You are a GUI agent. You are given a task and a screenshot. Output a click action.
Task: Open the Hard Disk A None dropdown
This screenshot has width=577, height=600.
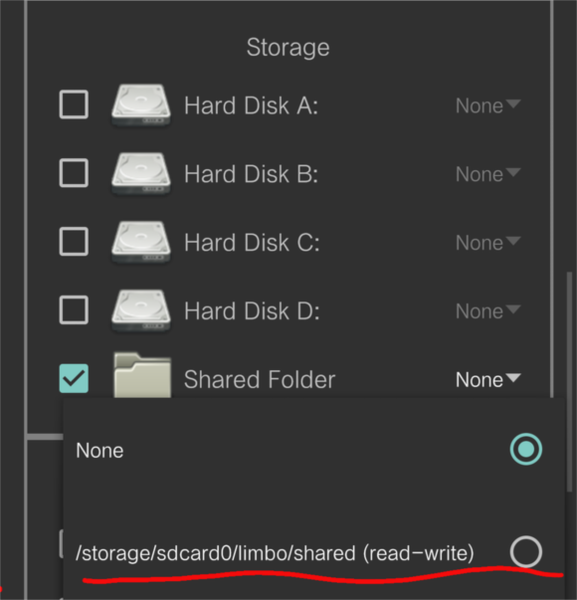(x=488, y=106)
